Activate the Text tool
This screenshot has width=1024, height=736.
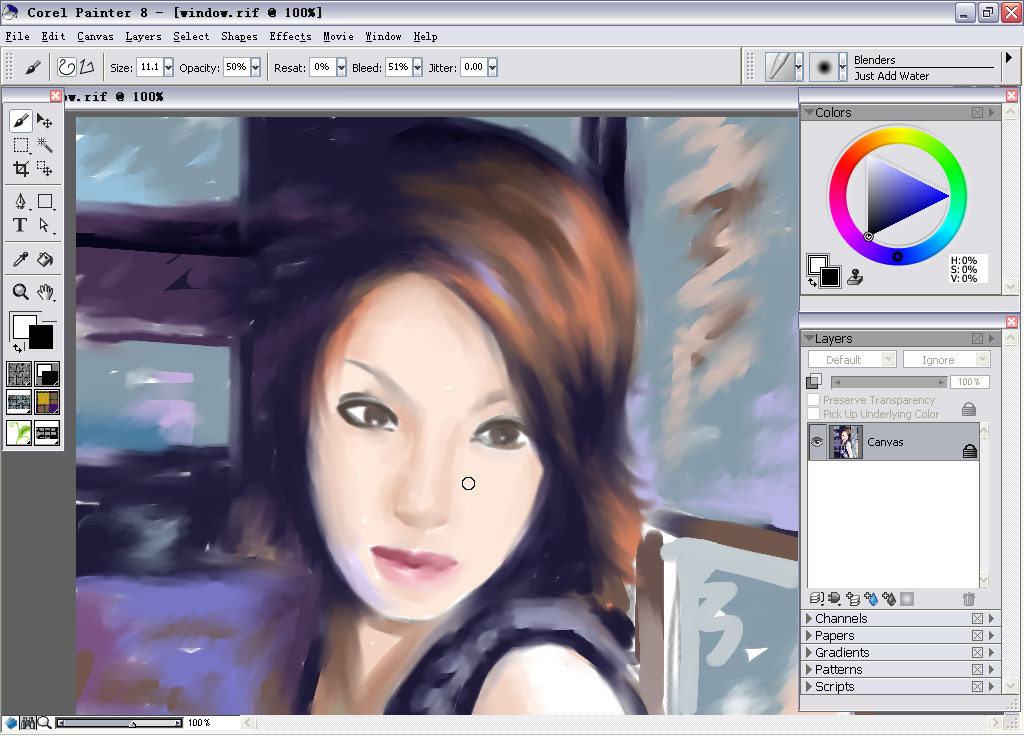(x=20, y=225)
